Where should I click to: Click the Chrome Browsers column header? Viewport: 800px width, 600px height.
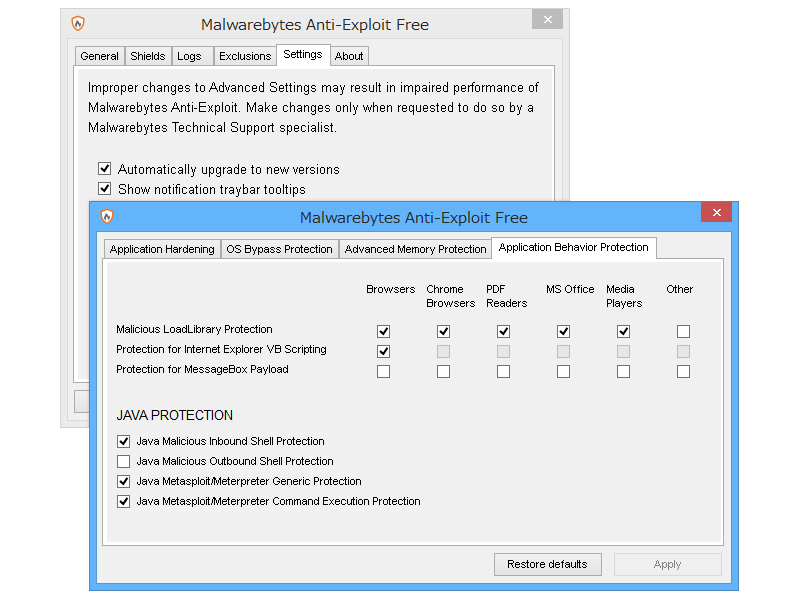pos(451,296)
